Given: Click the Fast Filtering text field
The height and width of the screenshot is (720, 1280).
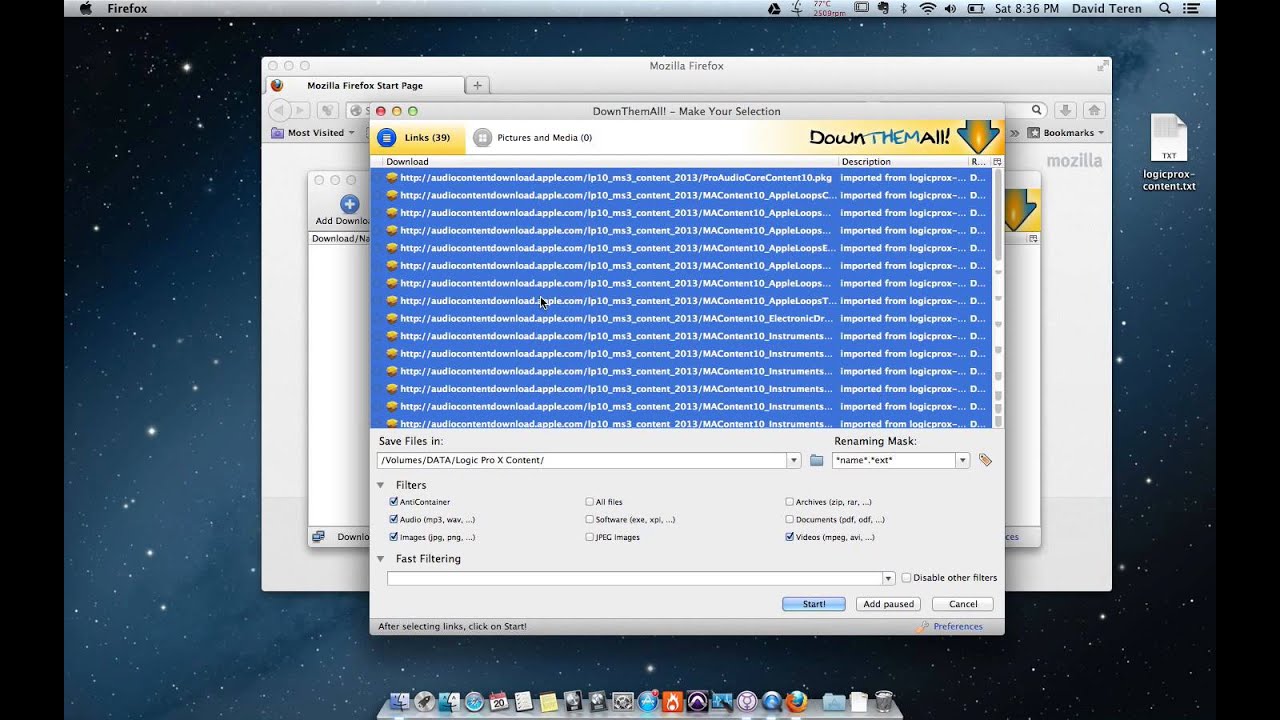Looking at the screenshot, I should coord(634,578).
